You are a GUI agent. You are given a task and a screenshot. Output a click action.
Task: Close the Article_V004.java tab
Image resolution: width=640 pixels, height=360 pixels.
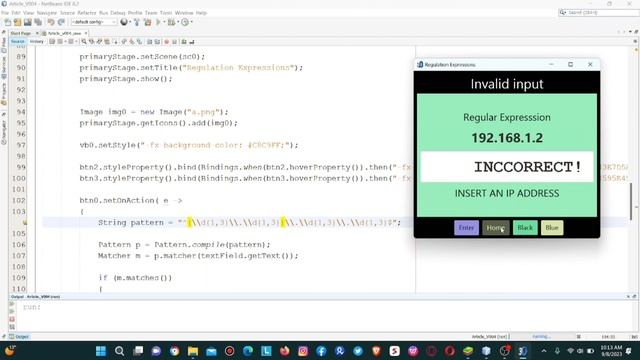[x=86, y=33]
